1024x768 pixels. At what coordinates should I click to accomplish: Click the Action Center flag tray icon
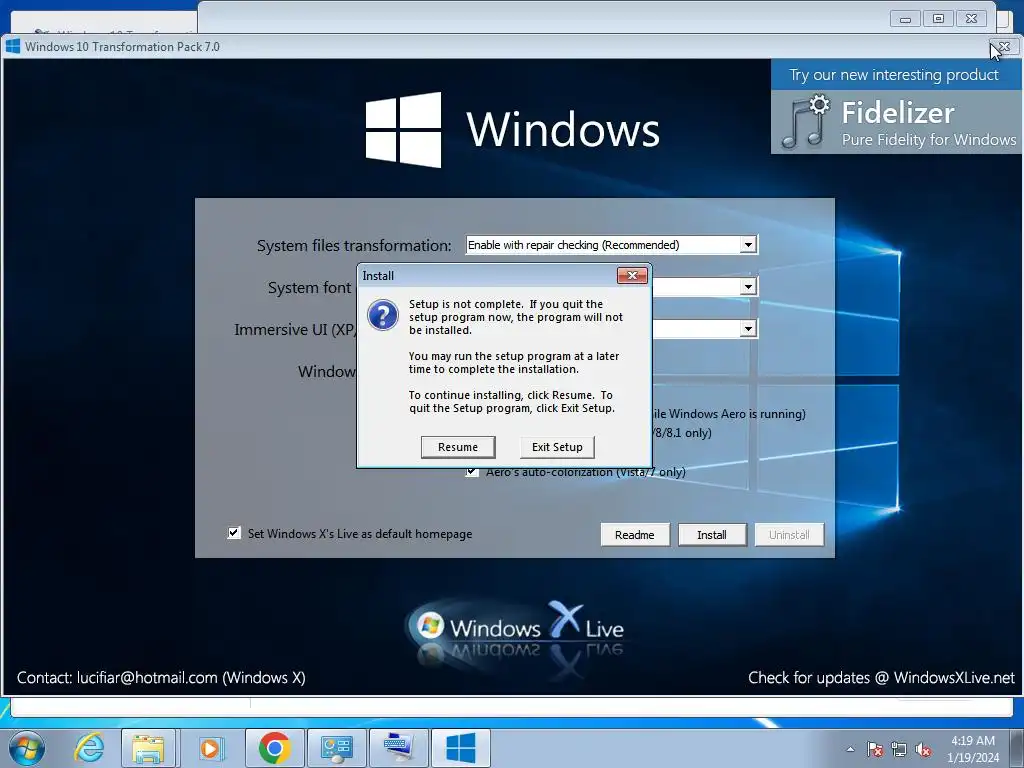[875, 749]
